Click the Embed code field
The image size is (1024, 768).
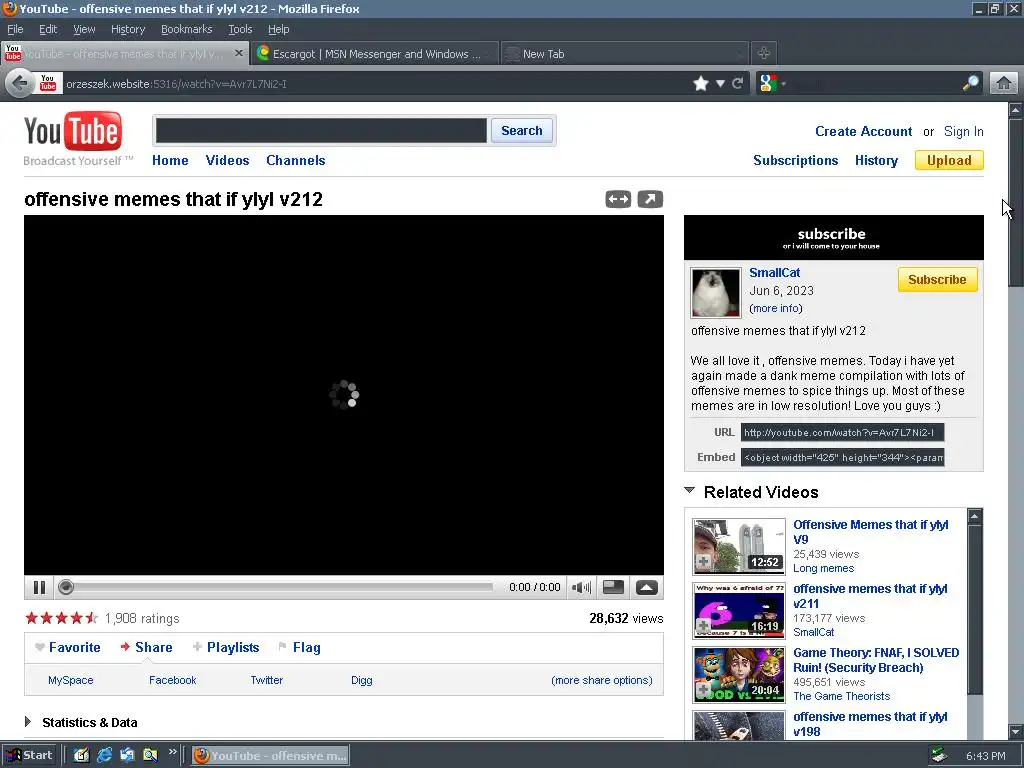[x=842, y=457]
